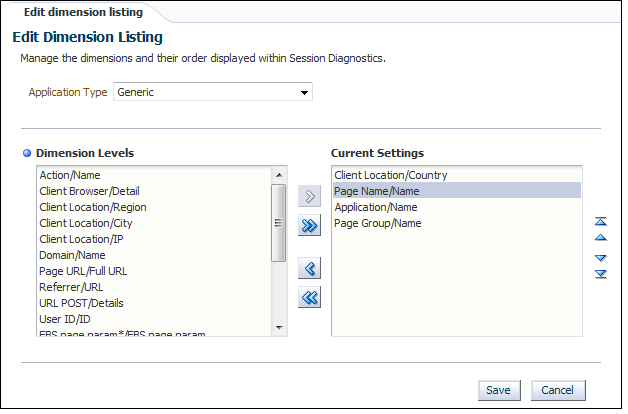Screen dimensions: 628x414
Task: Click the remove all left double-arrow
Action: (x=309, y=296)
